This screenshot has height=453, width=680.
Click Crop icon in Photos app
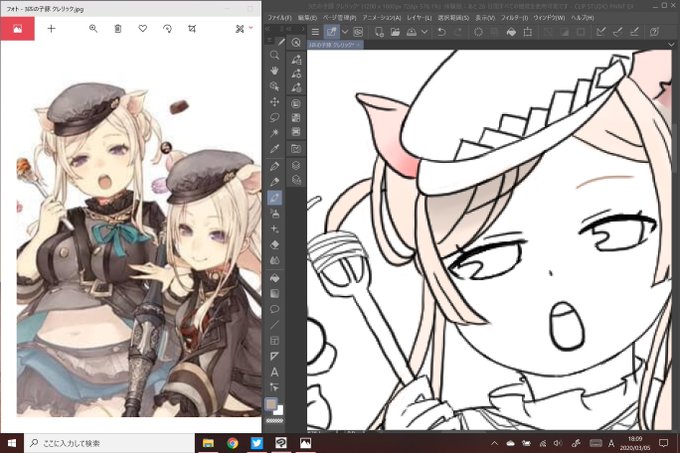[192, 29]
